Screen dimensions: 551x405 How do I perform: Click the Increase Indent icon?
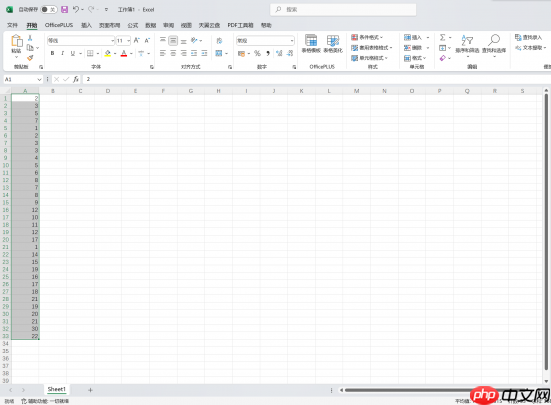point(204,53)
